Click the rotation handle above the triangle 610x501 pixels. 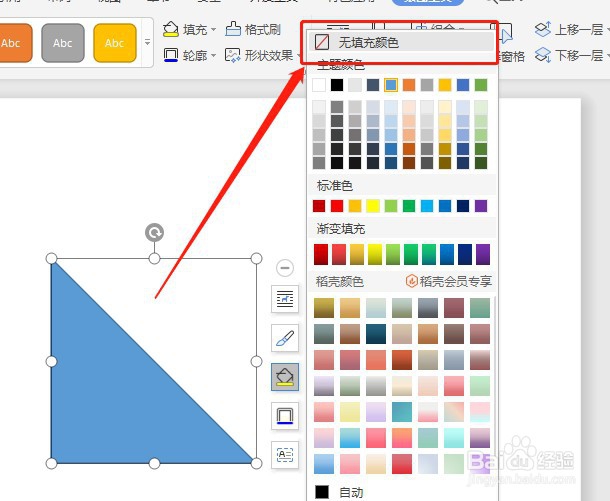154,233
